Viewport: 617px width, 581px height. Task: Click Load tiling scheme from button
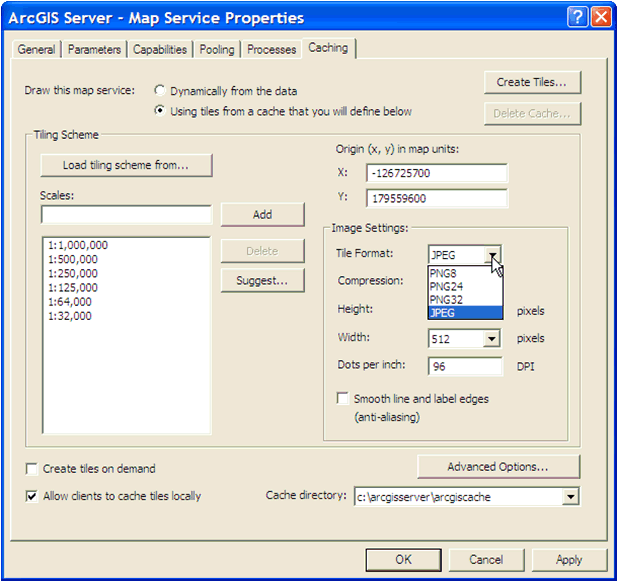[126, 165]
